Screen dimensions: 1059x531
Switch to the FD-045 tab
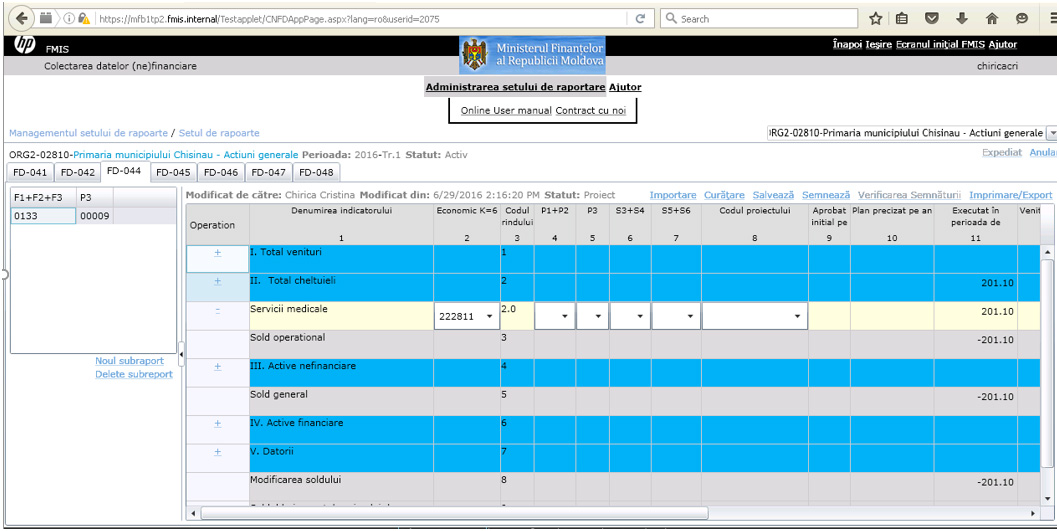173,172
